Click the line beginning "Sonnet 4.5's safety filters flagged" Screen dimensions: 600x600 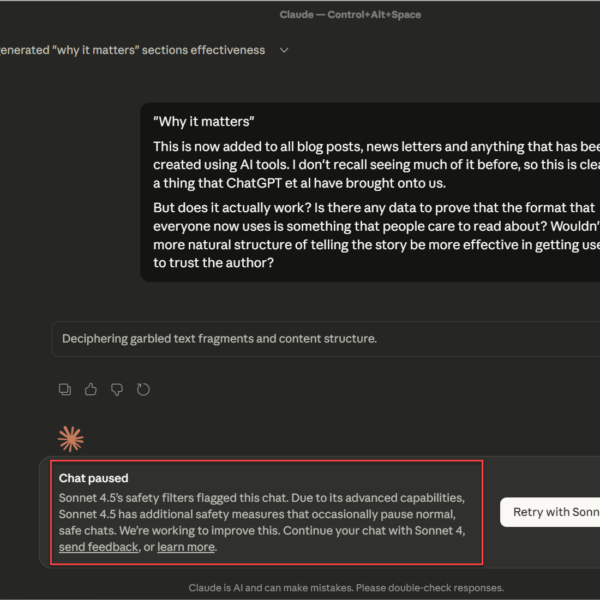264,497
